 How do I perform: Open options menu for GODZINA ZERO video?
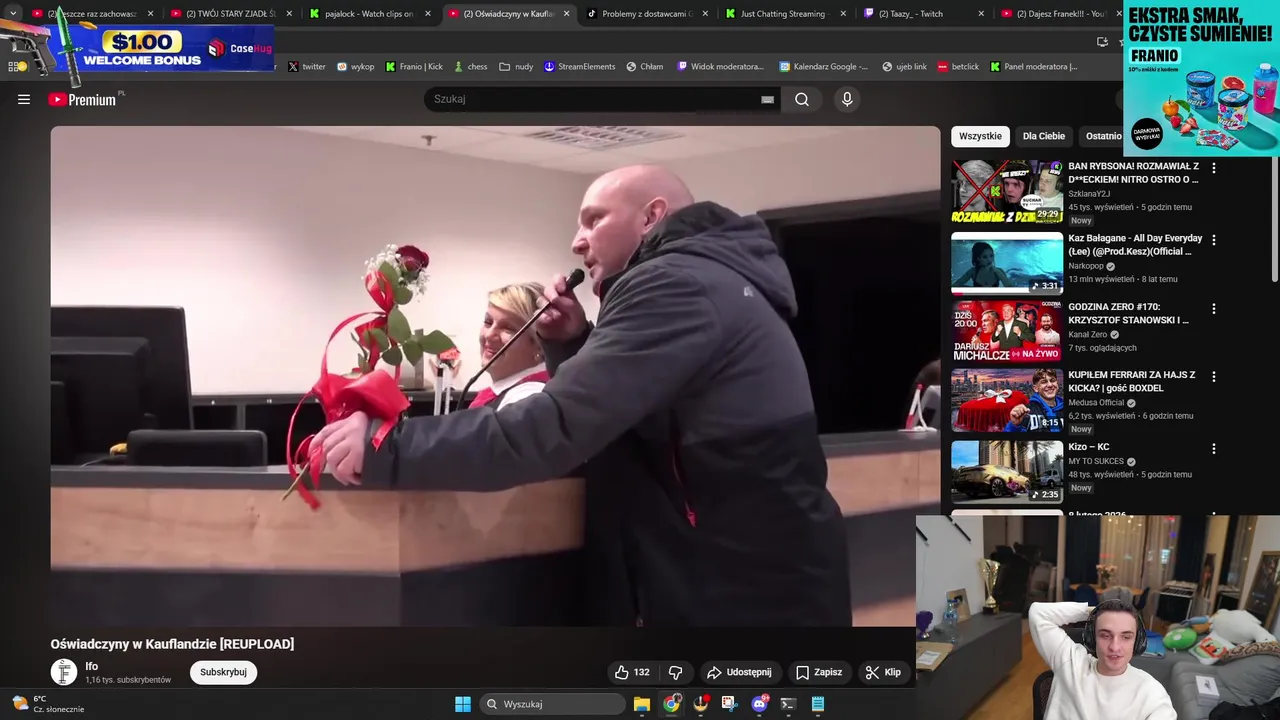pyautogui.click(x=1214, y=309)
